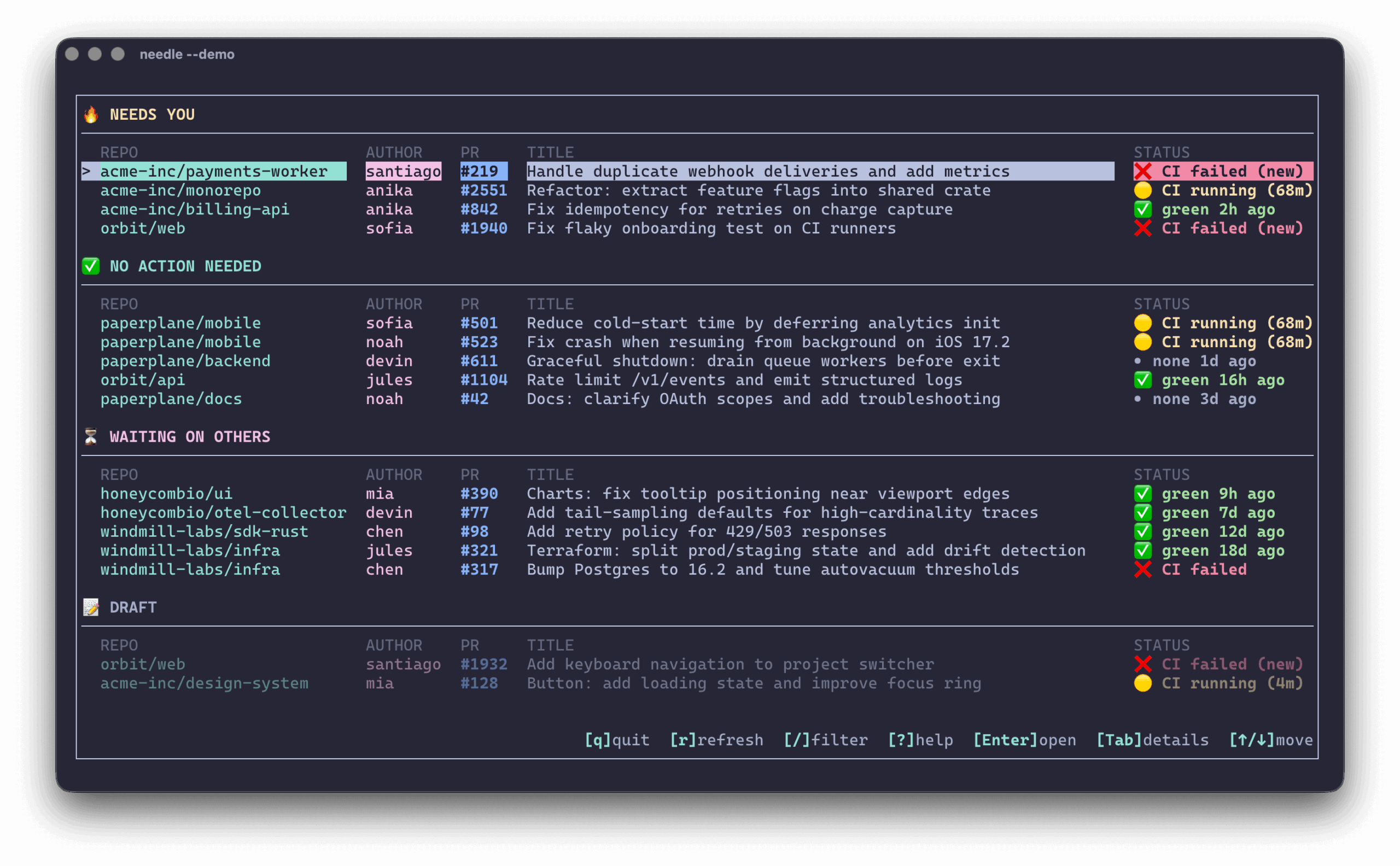Click red X icon on selected payments-worker row

[x=1142, y=171]
